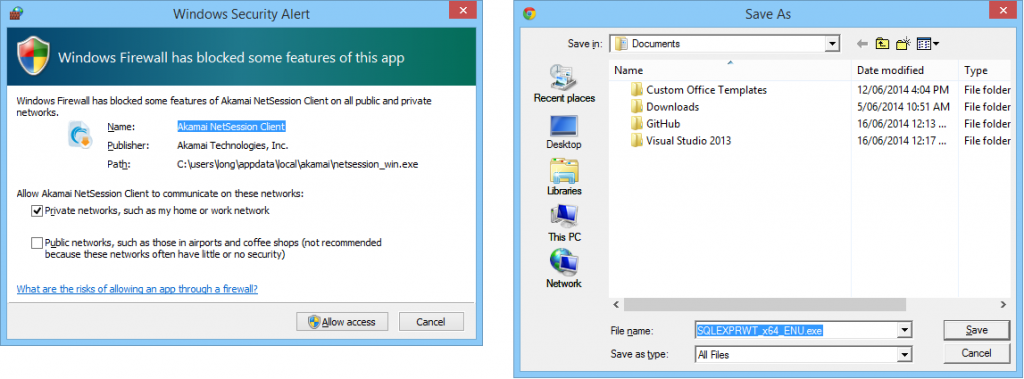Enable Public networks checkbox
Image resolution: width=1024 pixels, height=379 pixels.
37,243
